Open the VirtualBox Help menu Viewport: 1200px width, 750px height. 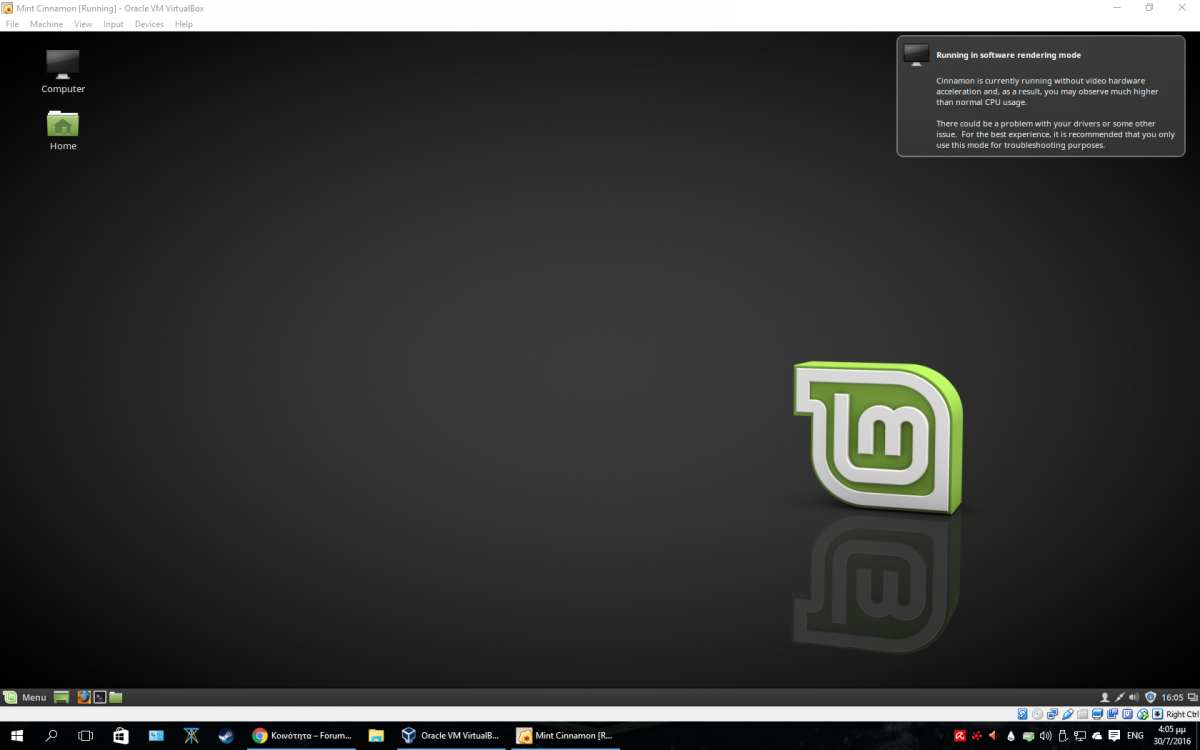pyautogui.click(x=184, y=24)
